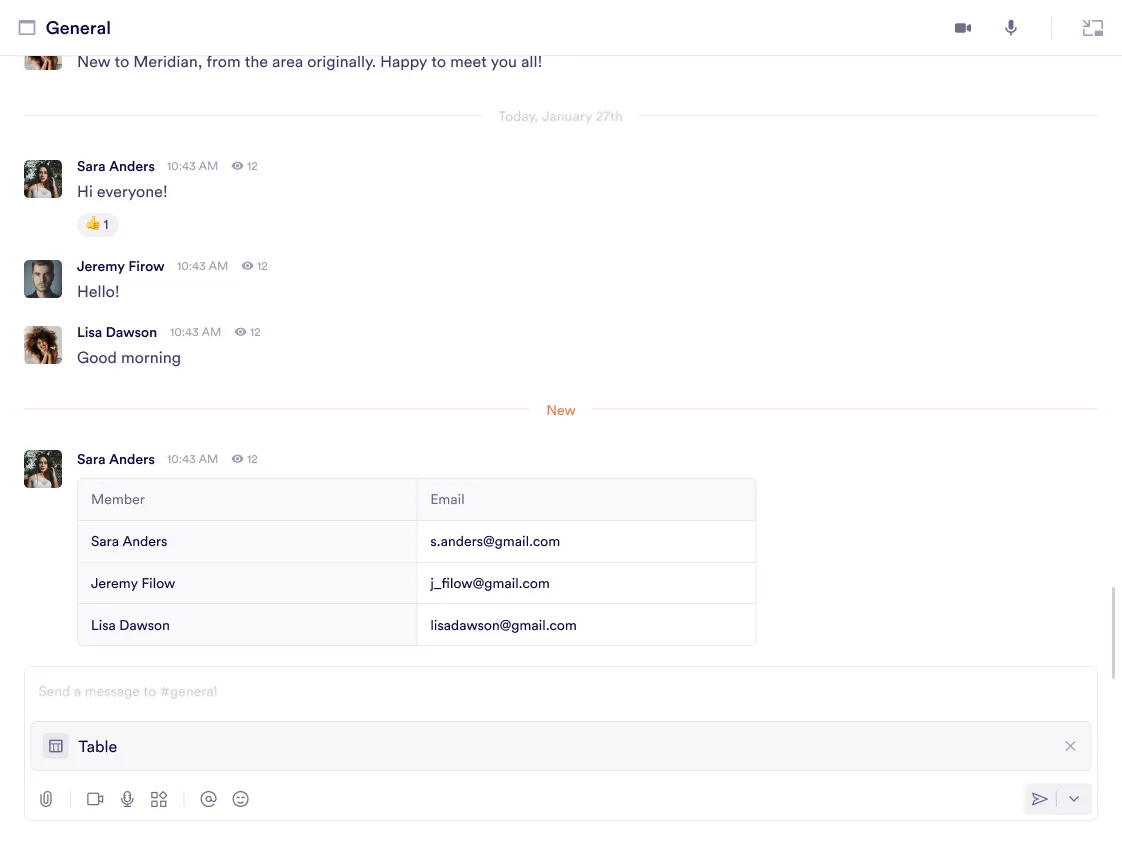
Task: Record audio message from composer toolbar
Action: click(x=127, y=799)
